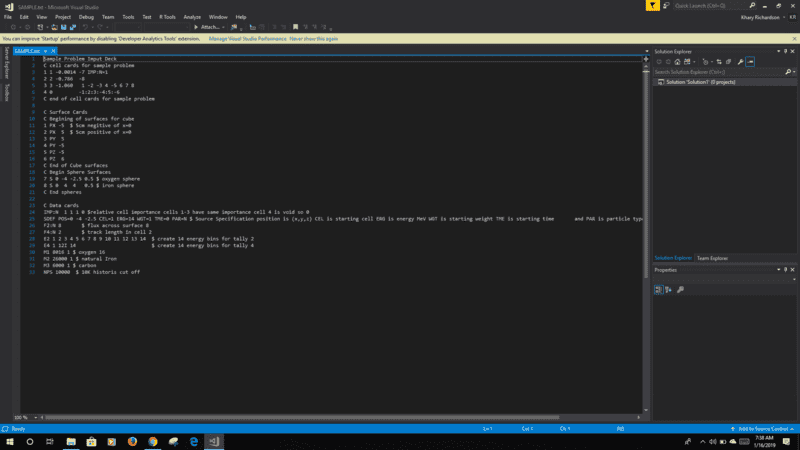Toggle Categorized view in Properties panel
The image size is (800, 450).
pyautogui.click(x=659, y=290)
